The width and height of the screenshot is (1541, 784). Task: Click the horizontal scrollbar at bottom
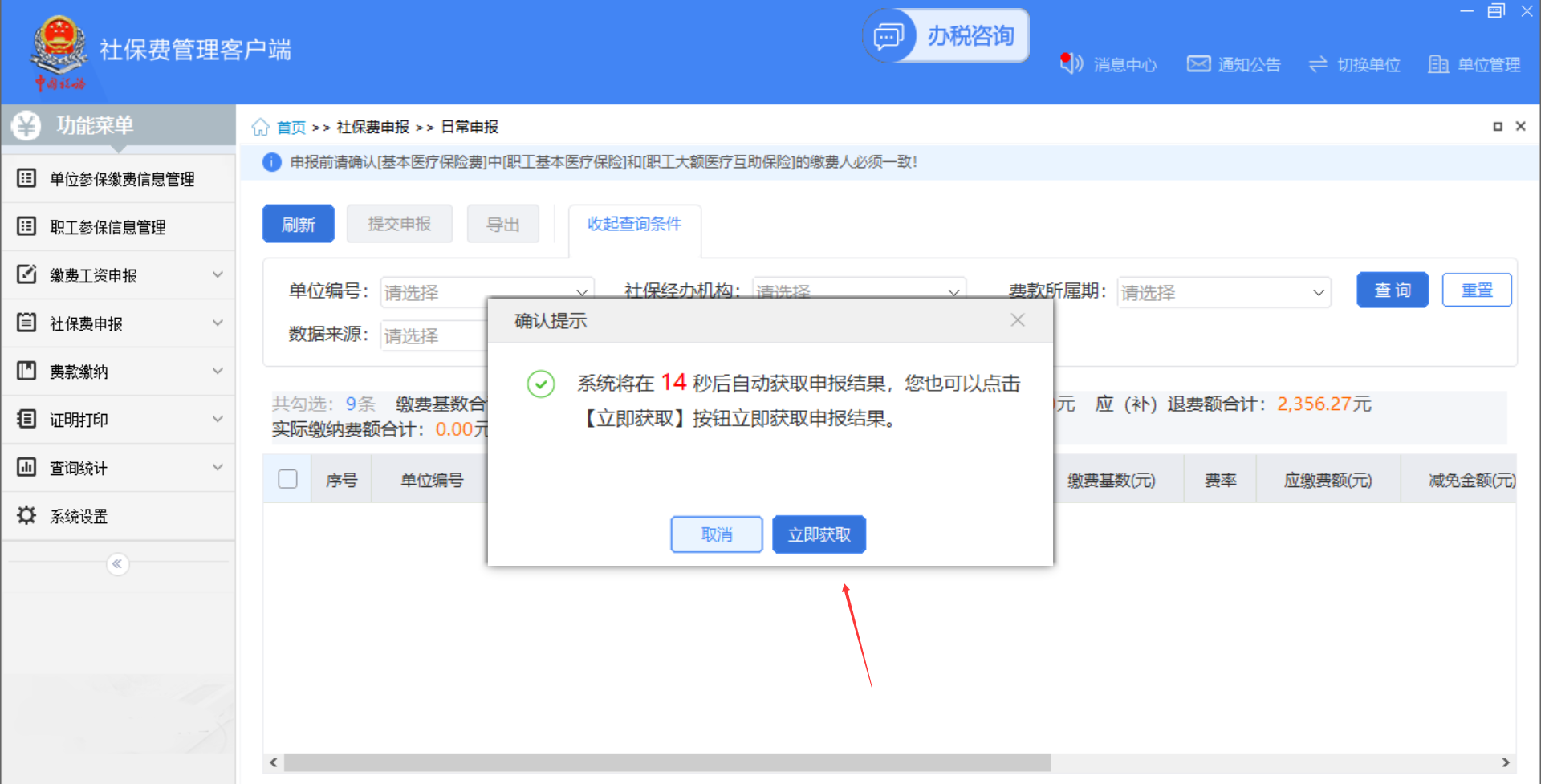(x=666, y=762)
